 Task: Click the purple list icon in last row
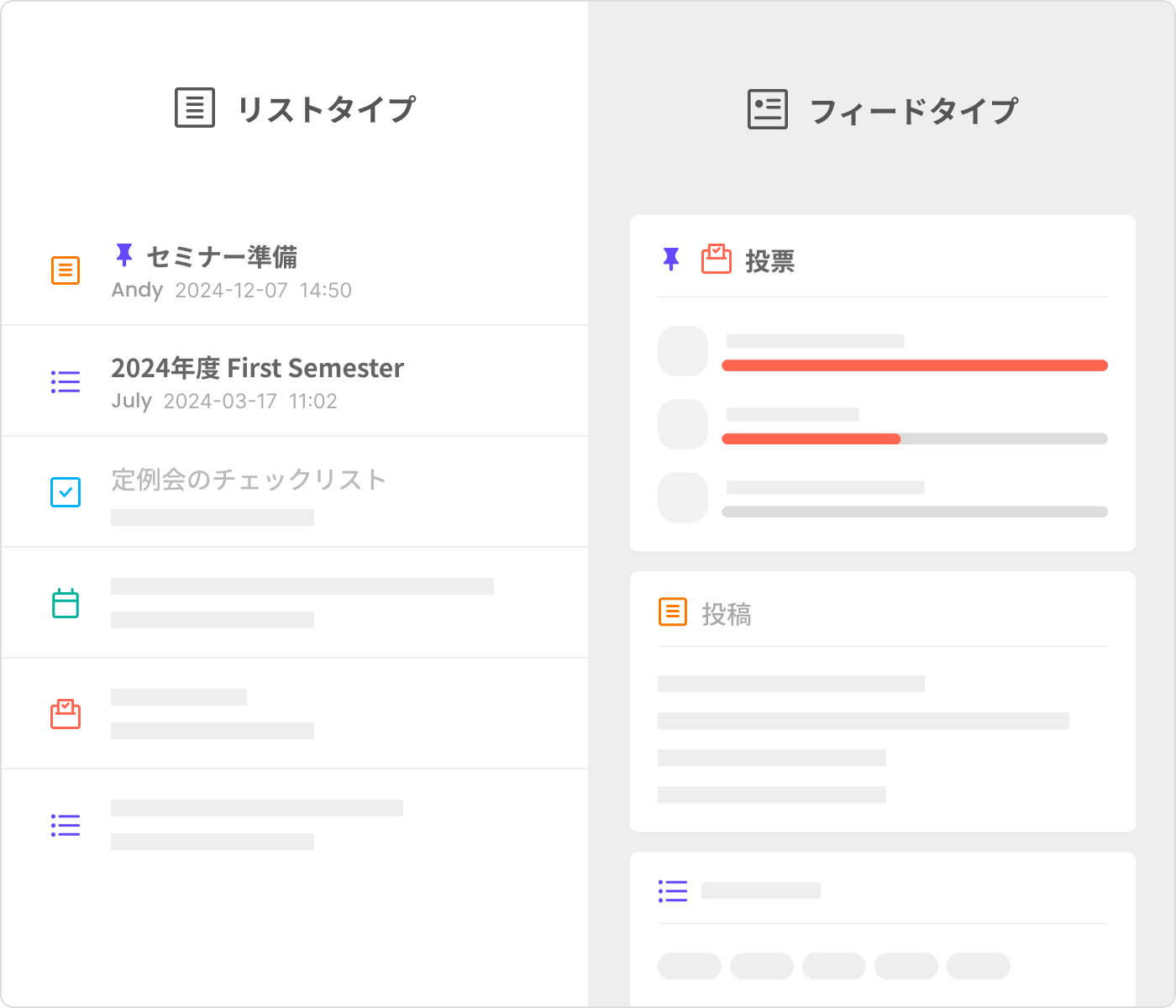(x=66, y=825)
